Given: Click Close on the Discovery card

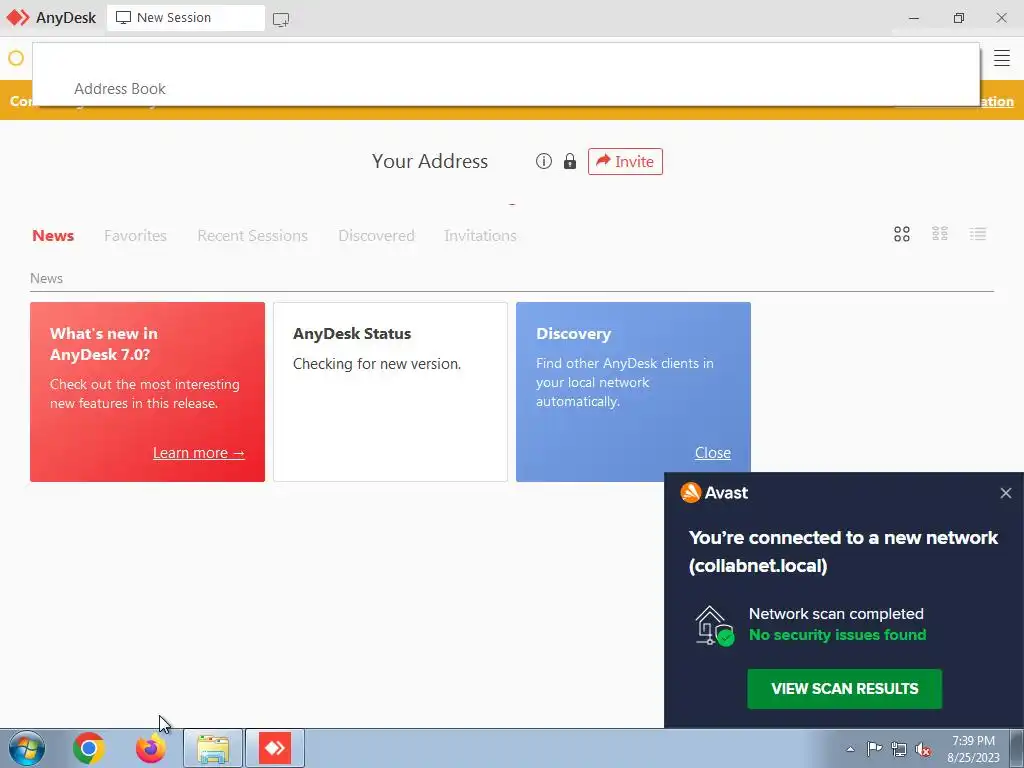Looking at the screenshot, I should click(712, 453).
